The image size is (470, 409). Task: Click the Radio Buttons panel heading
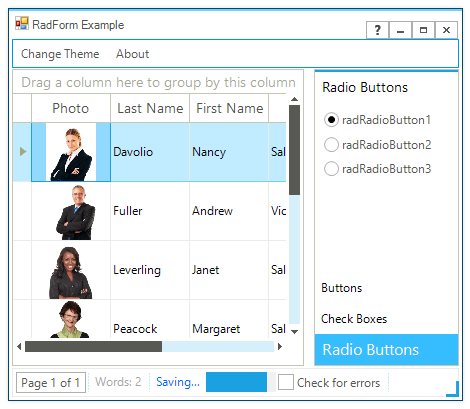tap(365, 87)
